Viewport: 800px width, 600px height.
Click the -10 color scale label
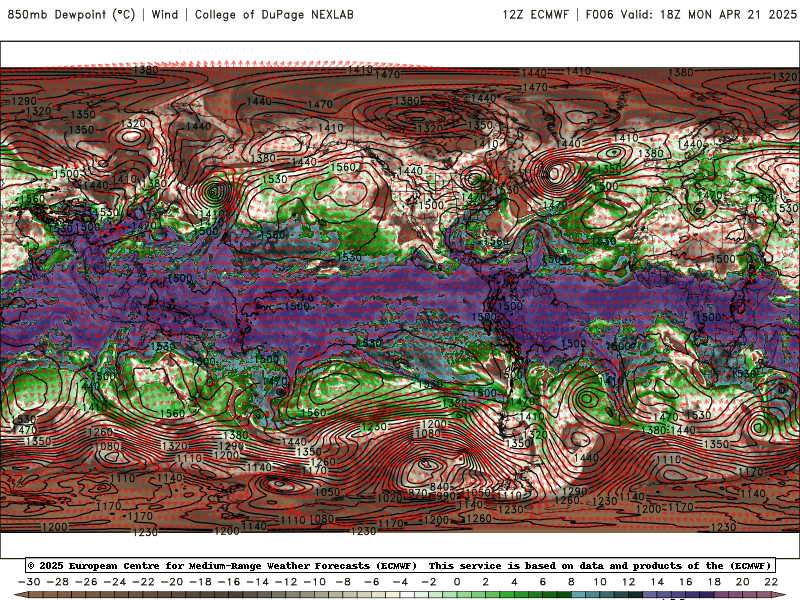click(315, 582)
